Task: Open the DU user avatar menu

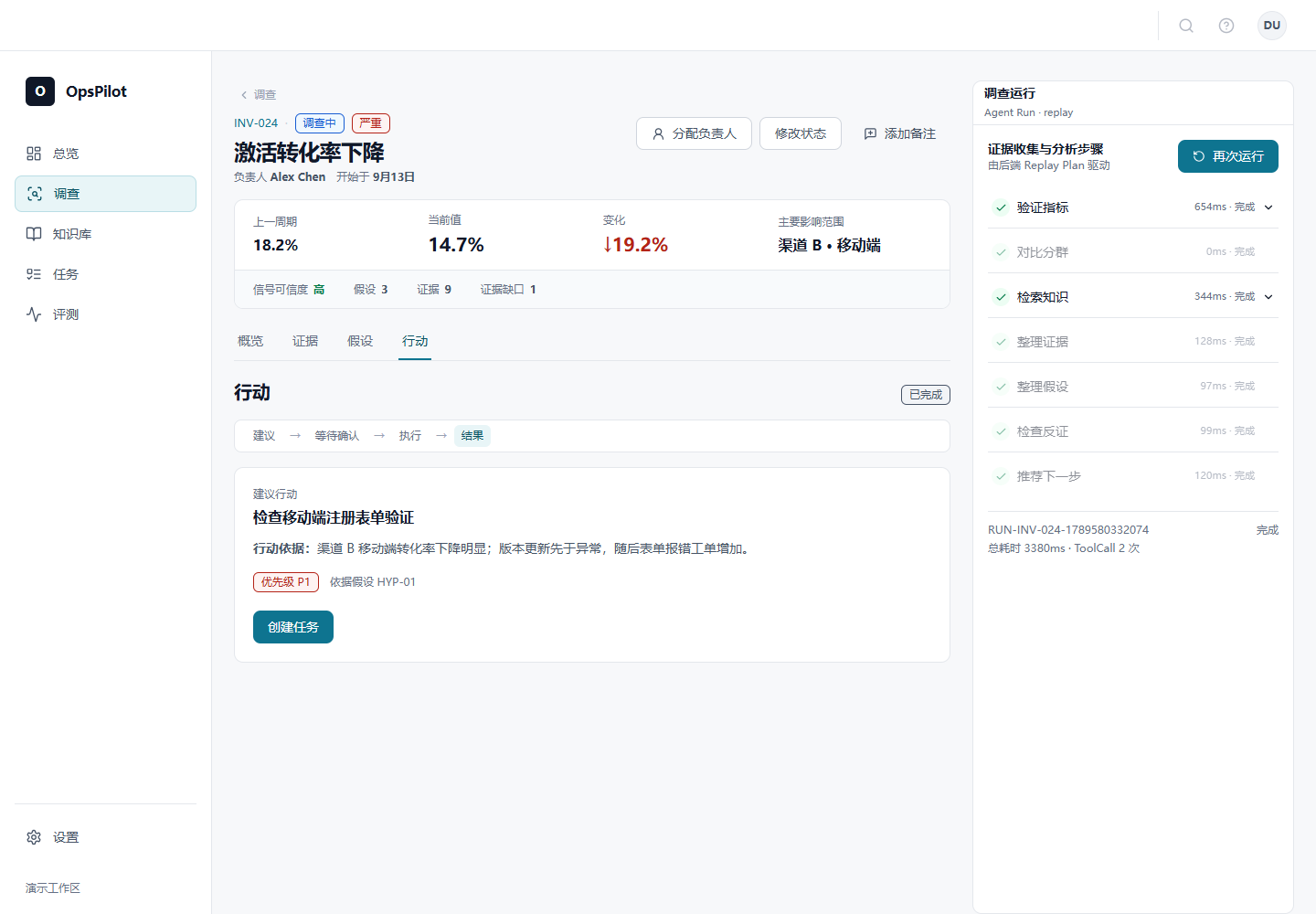Action: [x=1272, y=26]
